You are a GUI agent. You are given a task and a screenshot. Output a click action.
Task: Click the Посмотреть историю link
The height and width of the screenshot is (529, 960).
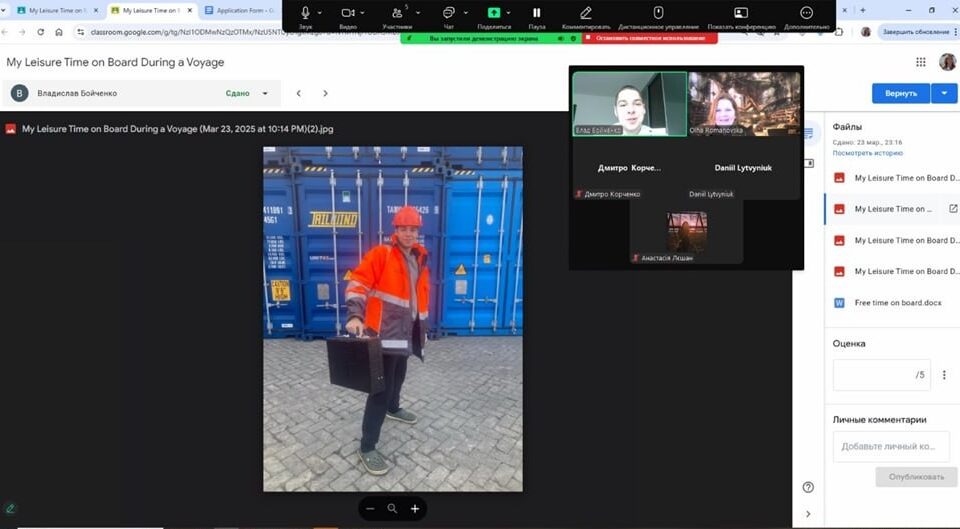point(868,153)
